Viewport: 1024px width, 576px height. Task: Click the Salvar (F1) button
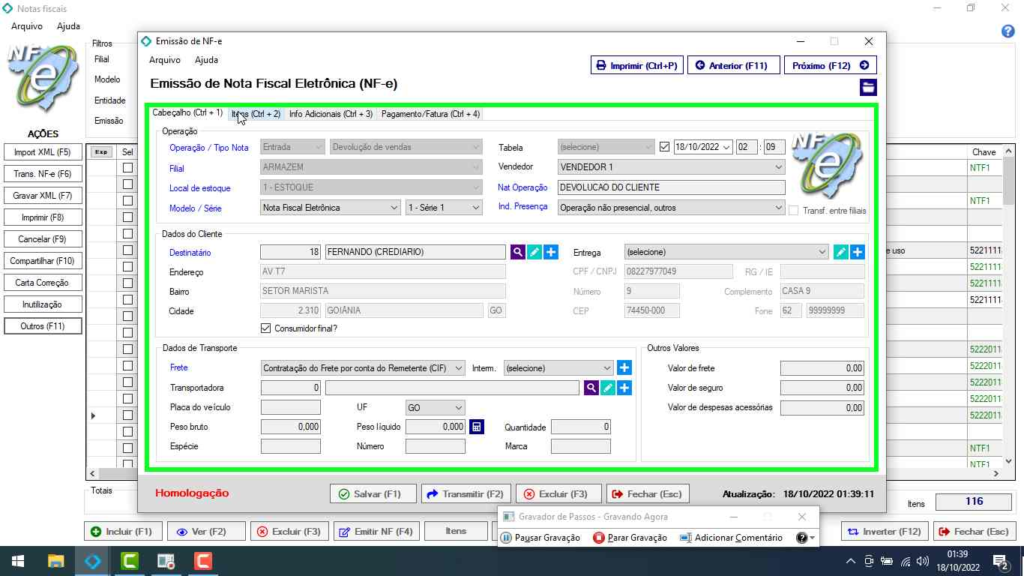(x=370, y=494)
